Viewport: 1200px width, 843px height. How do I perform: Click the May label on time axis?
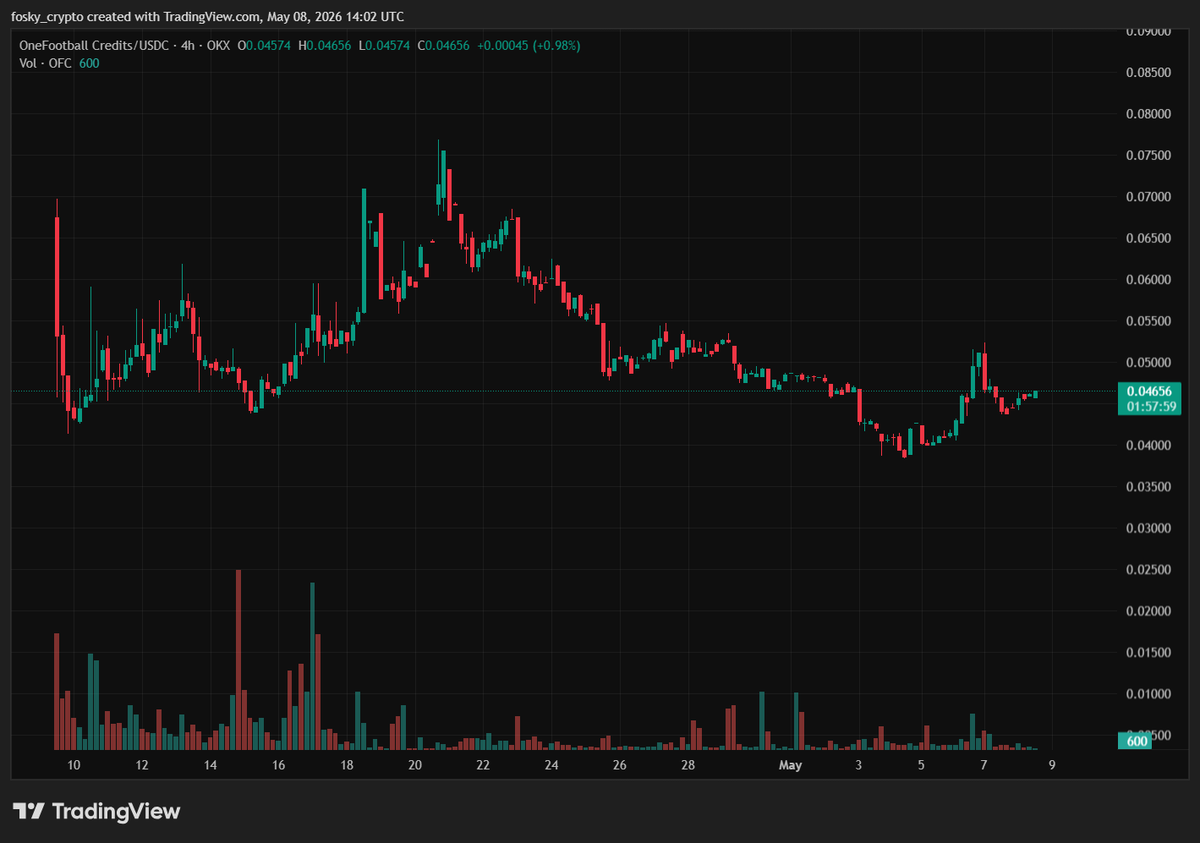[790, 766]
